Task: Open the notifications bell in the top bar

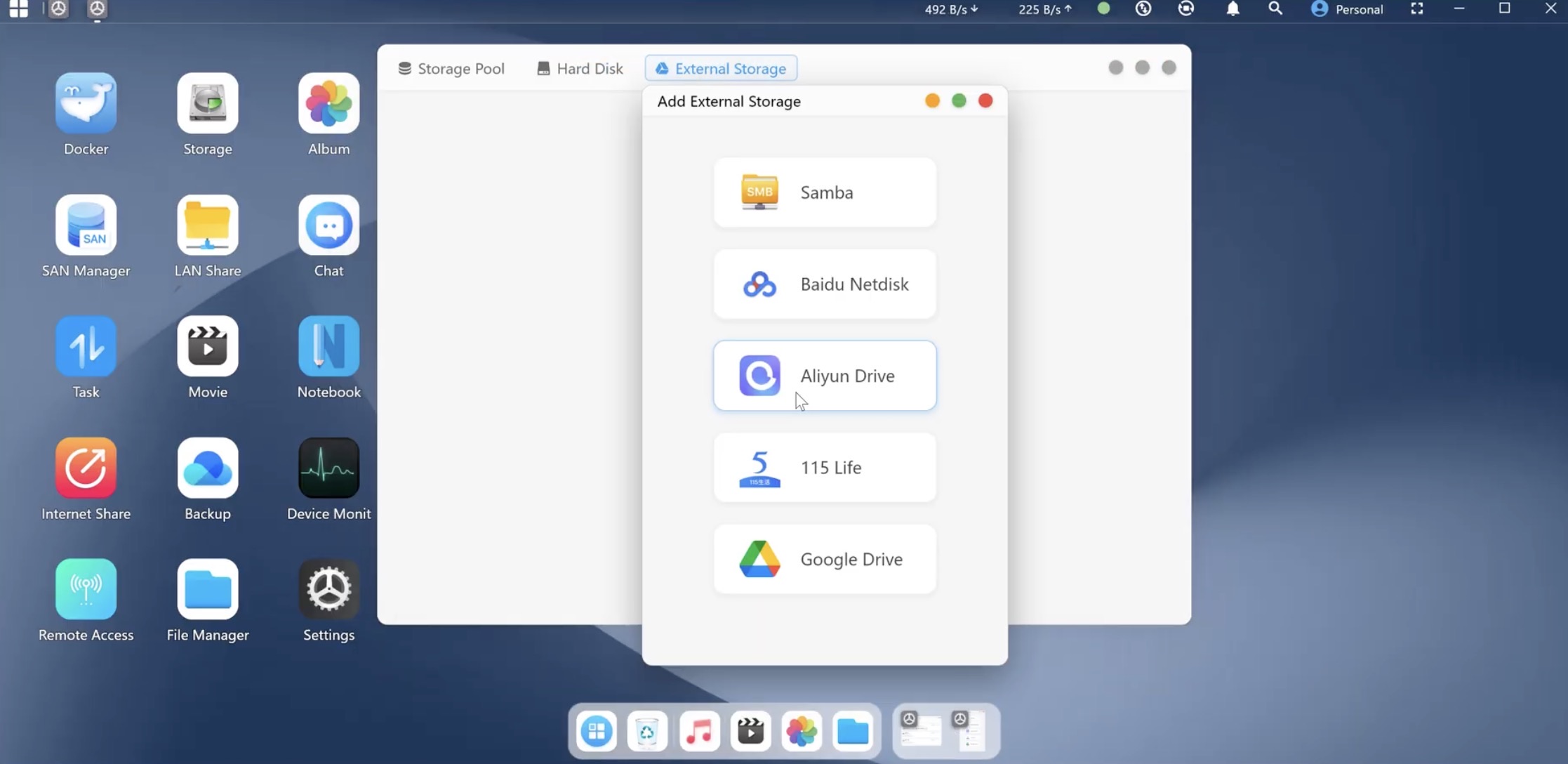Action: 1233,9
